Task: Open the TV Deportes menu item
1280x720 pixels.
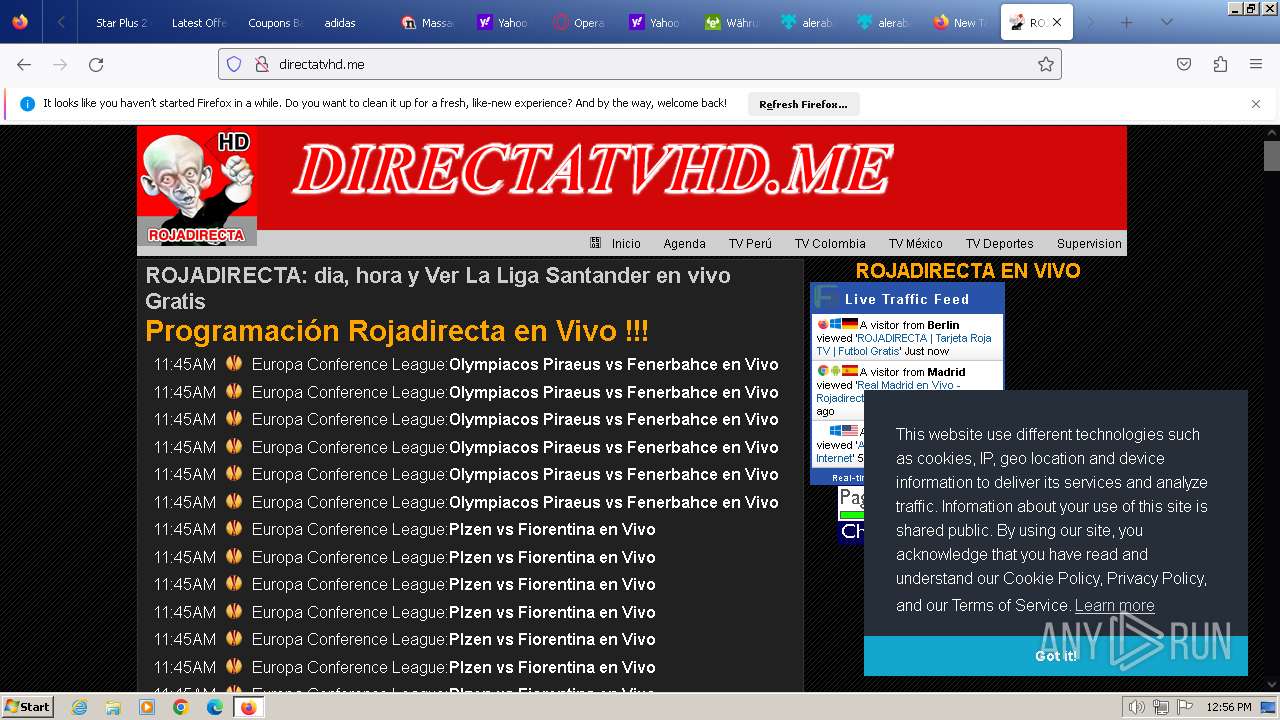Action: (999, 243)
